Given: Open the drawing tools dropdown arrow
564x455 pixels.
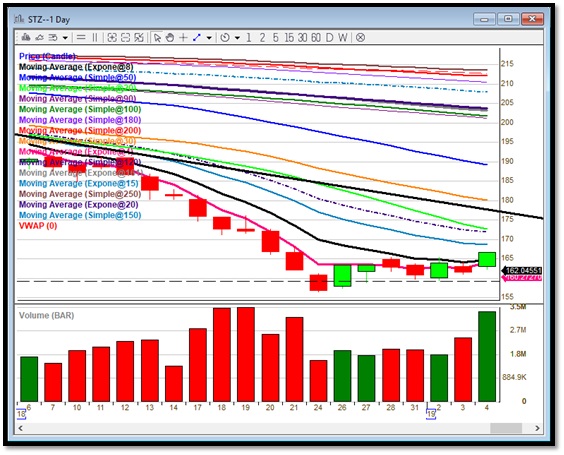Looking at the screenshot, I should (x=209, y=38).
